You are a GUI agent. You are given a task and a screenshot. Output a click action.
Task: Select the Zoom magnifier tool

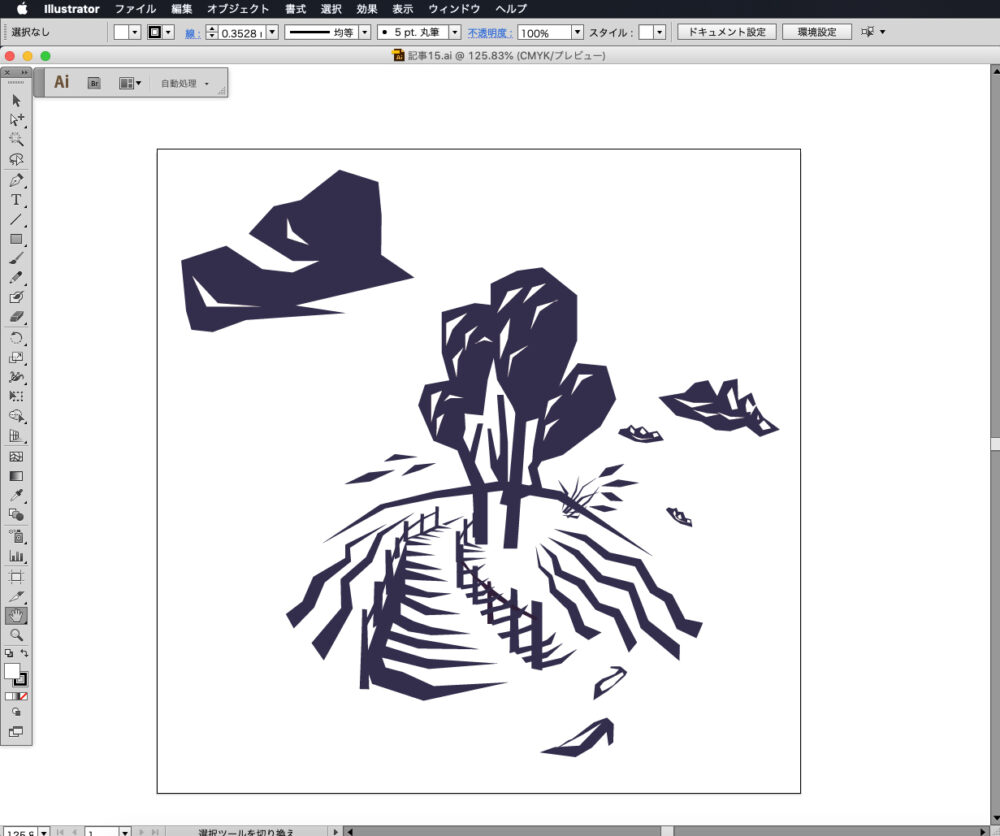(16, 634)
